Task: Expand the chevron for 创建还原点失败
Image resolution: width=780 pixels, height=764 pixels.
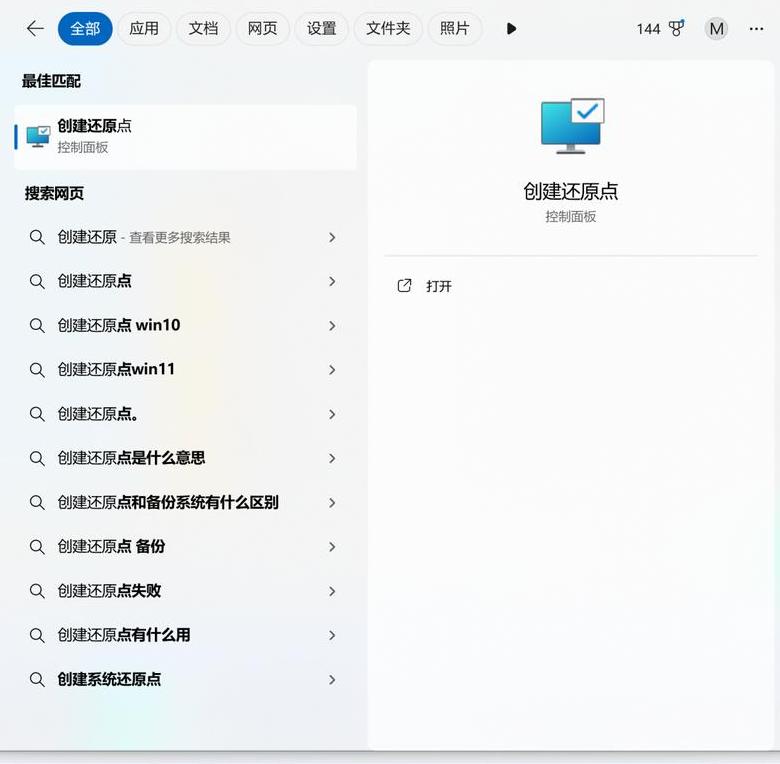Action: pyautogui.click(x=332, y=591)
